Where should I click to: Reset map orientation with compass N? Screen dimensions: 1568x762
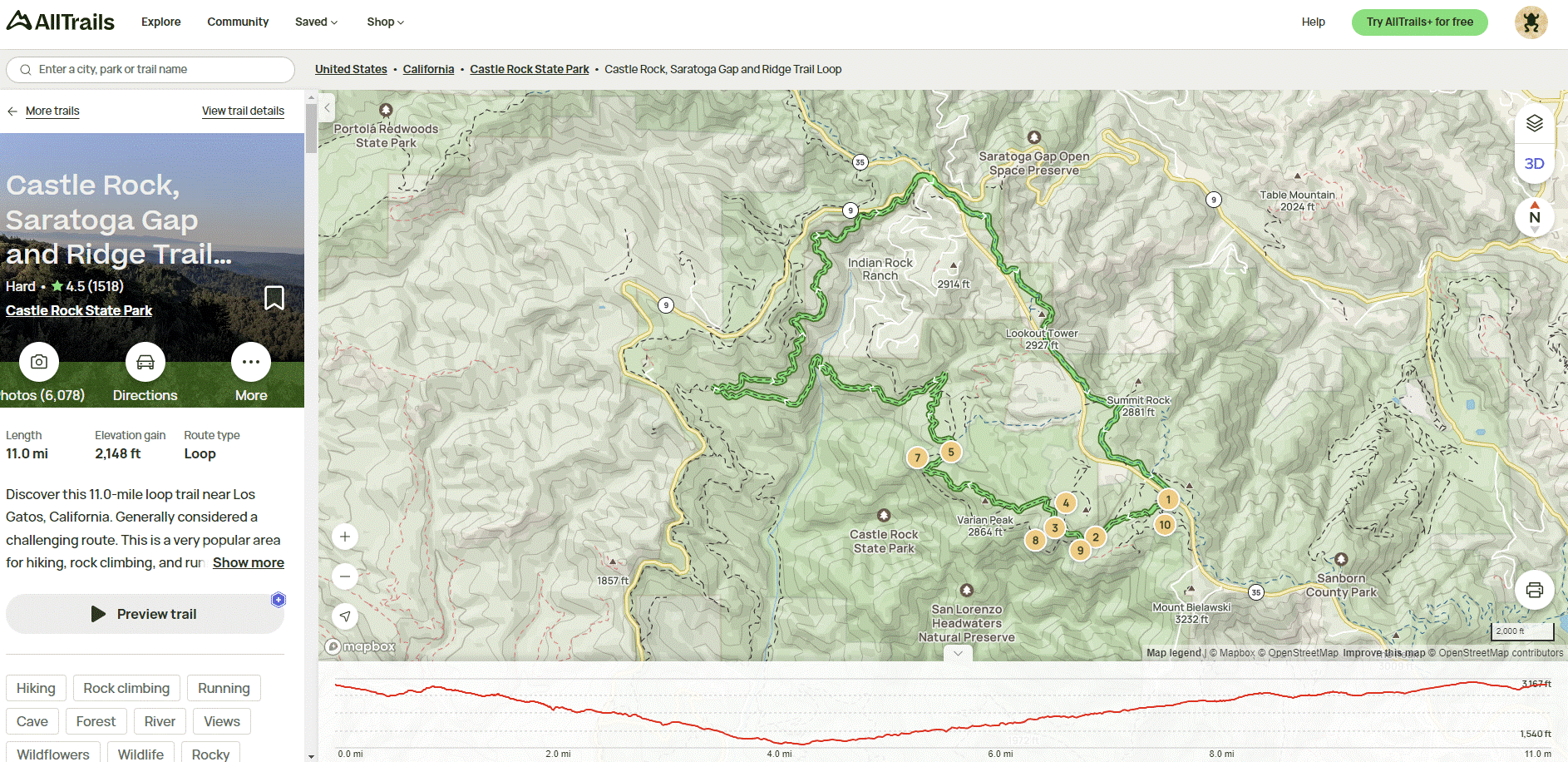point(1534,217)
